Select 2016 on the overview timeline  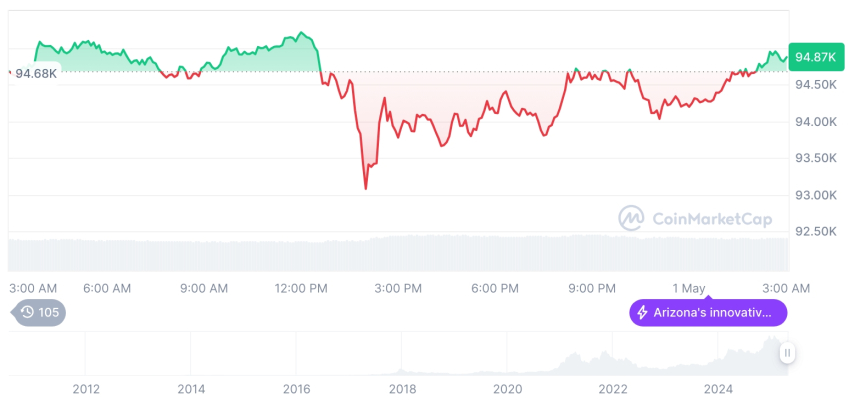coord(297,389)
